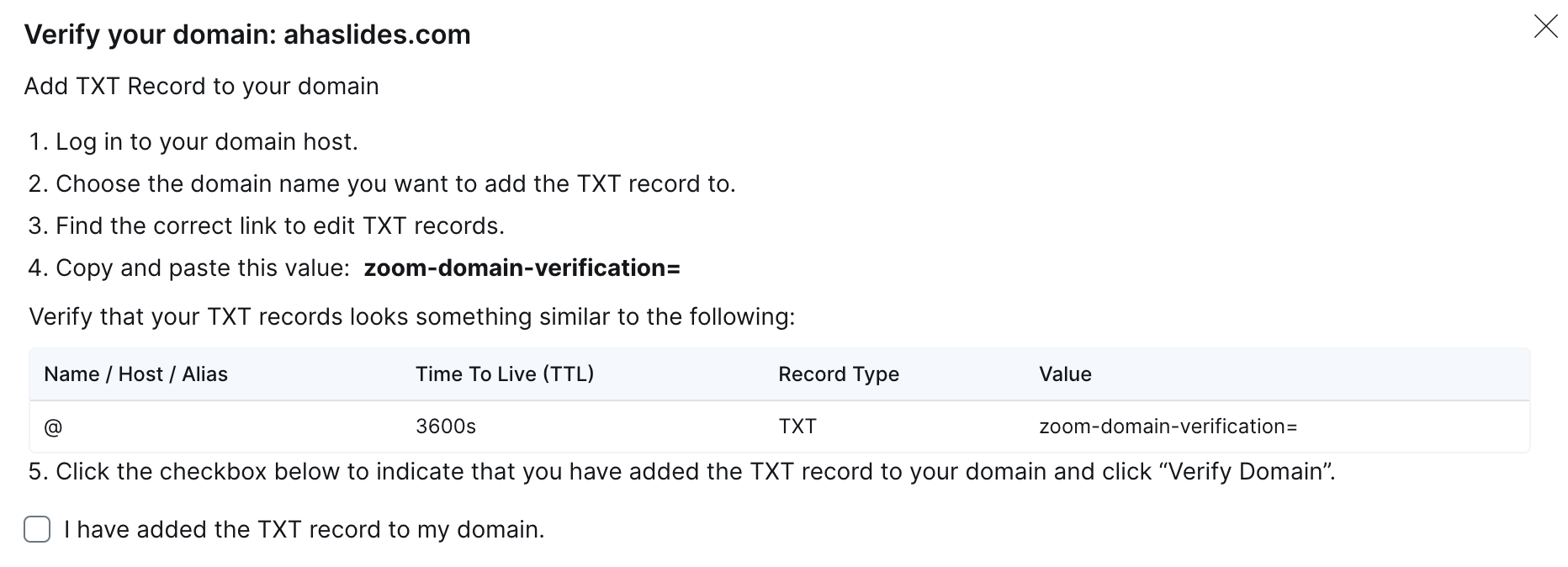Click the Name / Host / Alias column header

(x=135, y=374)
